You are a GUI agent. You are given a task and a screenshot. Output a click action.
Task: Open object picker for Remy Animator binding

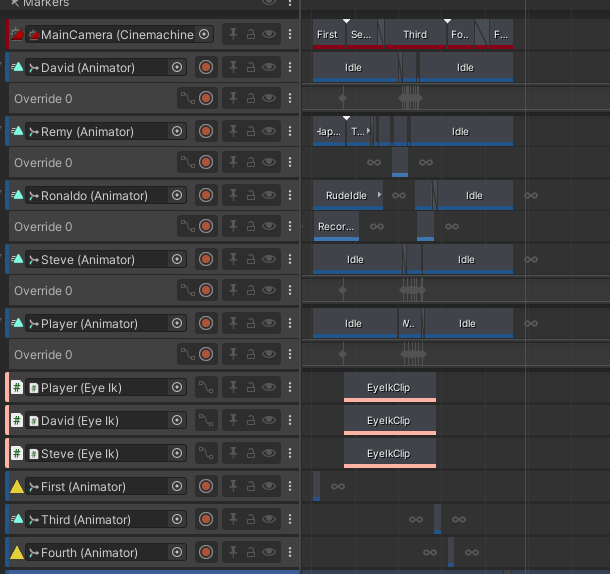pos(177,131)
